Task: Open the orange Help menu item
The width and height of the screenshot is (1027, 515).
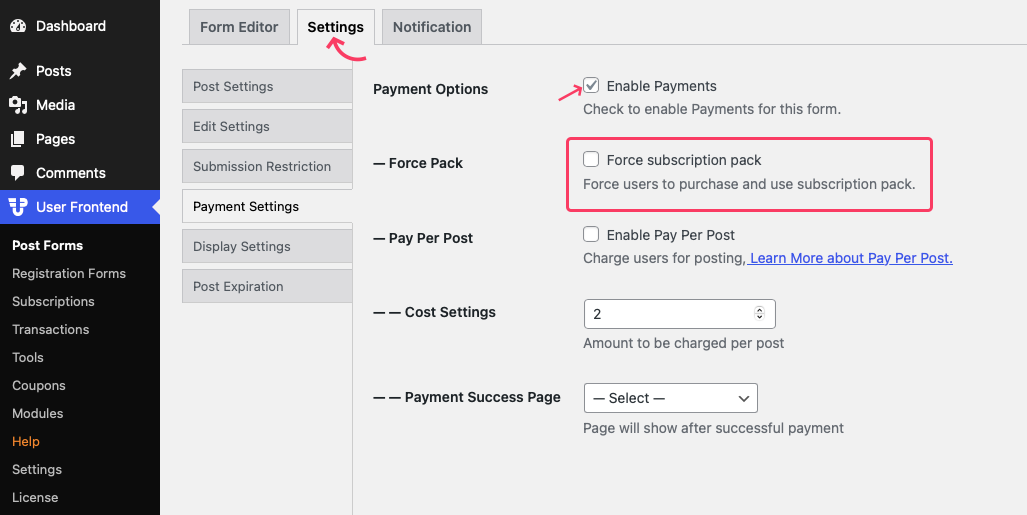Action: (x=26, y=442)
